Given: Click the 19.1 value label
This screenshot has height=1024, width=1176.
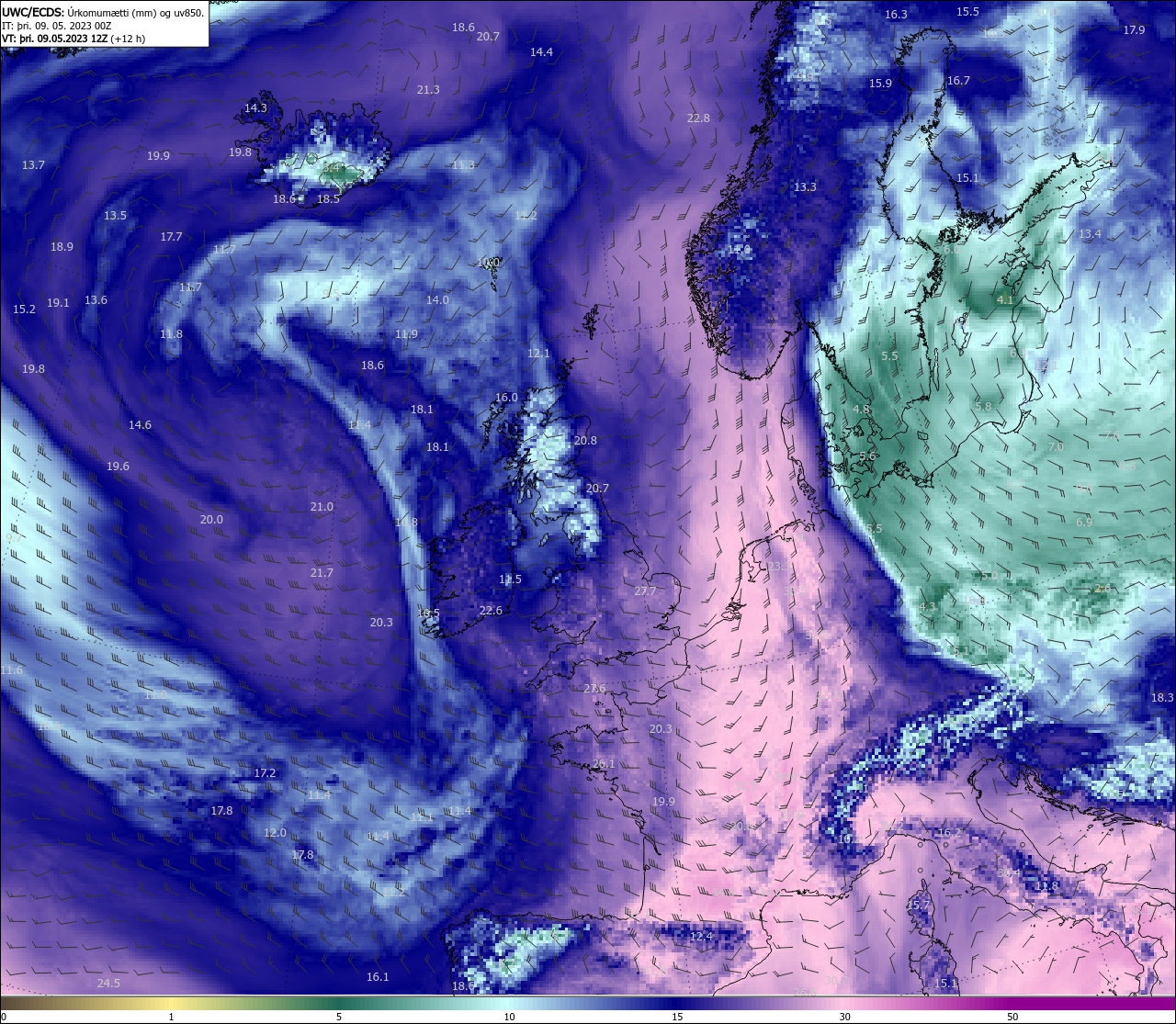Looking at the screenshot, I should click(x=58, y=303).
